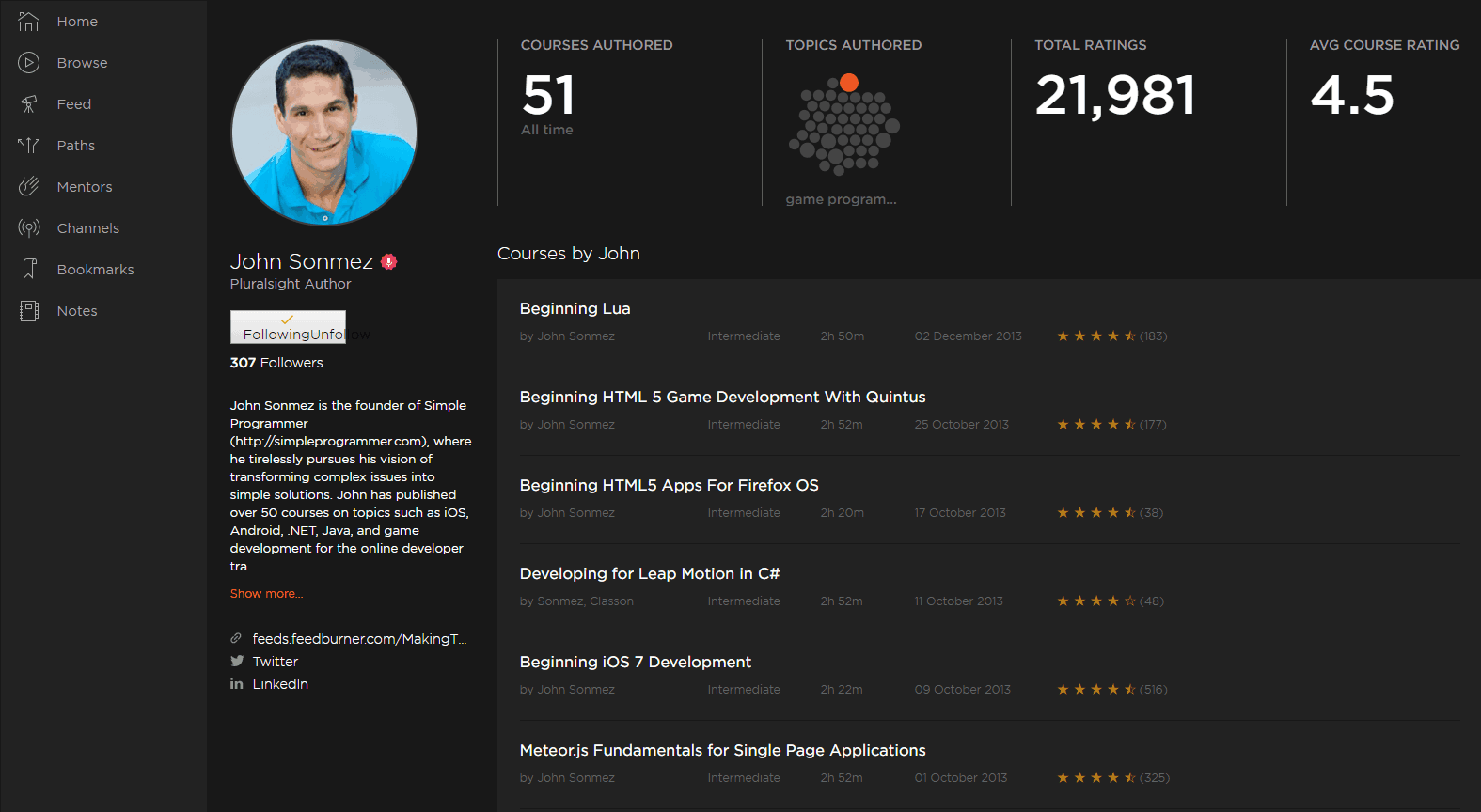Screen dimensions: 1481x812
Task: Click the 51 courses authored number
Action: pyautogui.click(x=548, y=95)
